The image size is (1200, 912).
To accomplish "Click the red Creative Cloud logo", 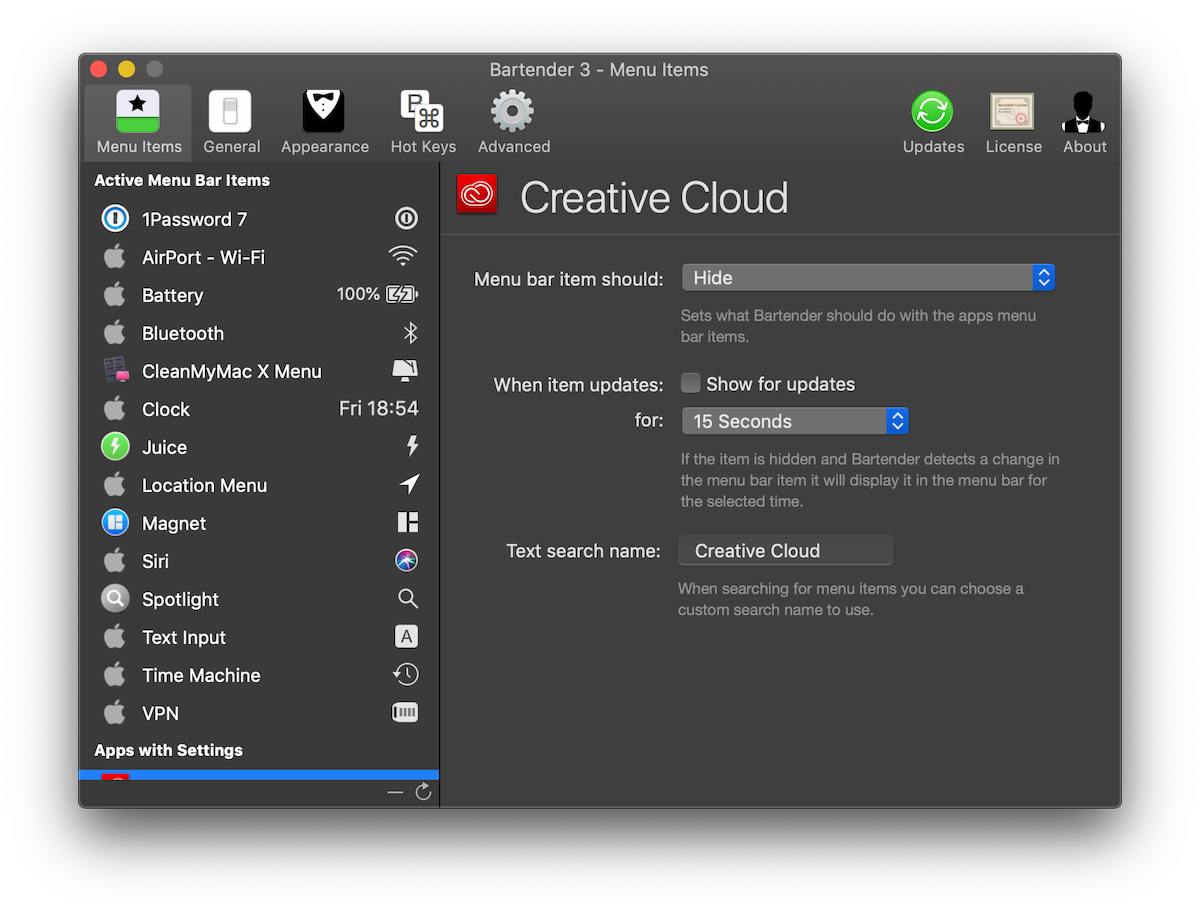I will click(x=477, y=195).
